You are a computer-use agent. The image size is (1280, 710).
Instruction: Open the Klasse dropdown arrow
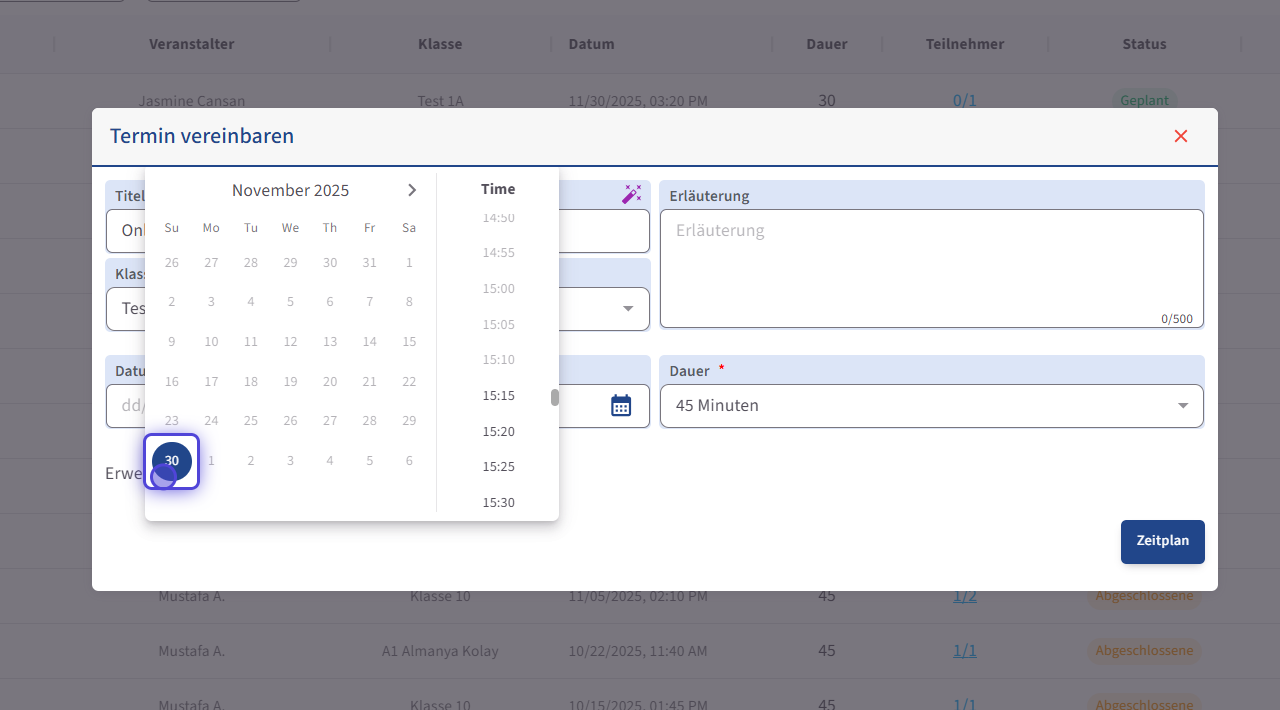[628, 309]
